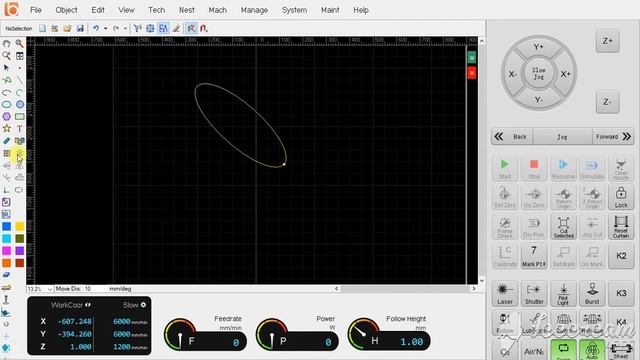Viewport: 640px width, 360px height.
Task: Click the Resume icon
Action: [563, 168]
